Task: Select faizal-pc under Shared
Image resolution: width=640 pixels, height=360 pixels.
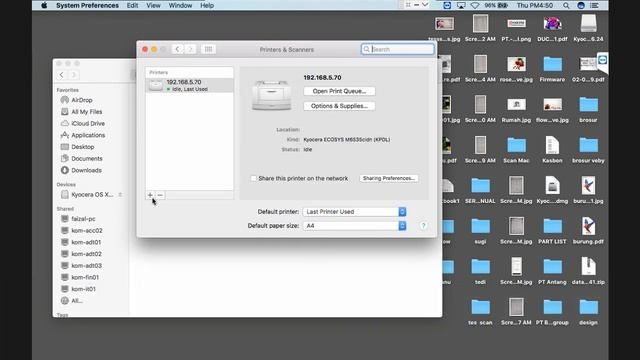Action: coord(83,219)
